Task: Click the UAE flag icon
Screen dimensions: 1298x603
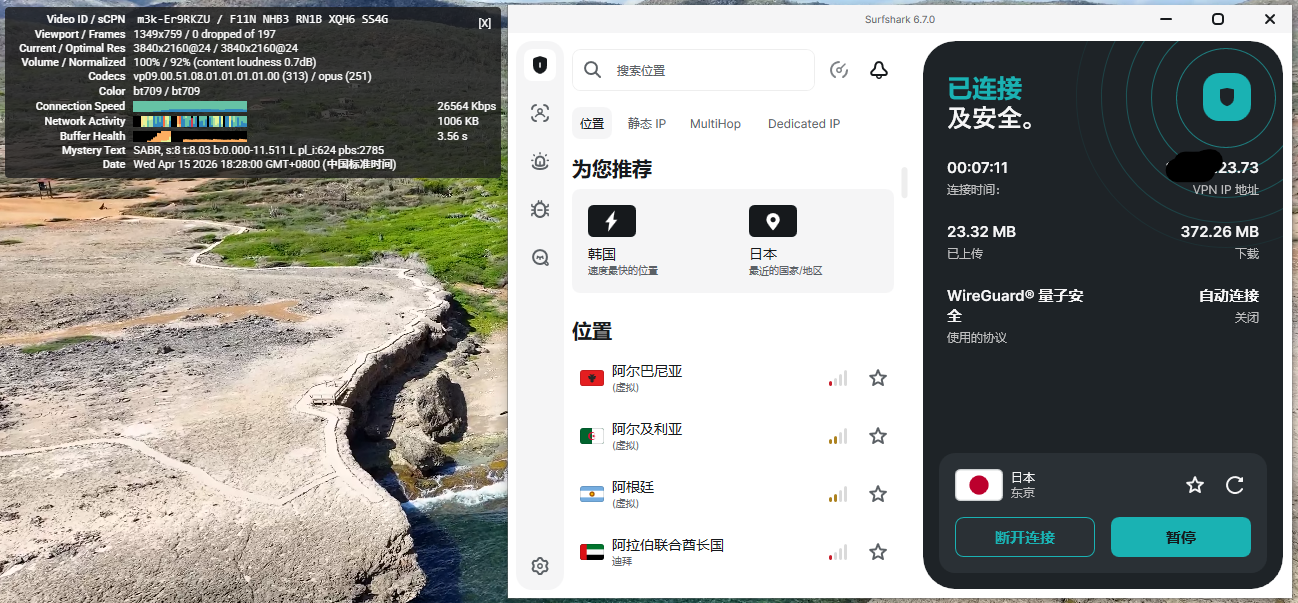Action: [592, 552]
